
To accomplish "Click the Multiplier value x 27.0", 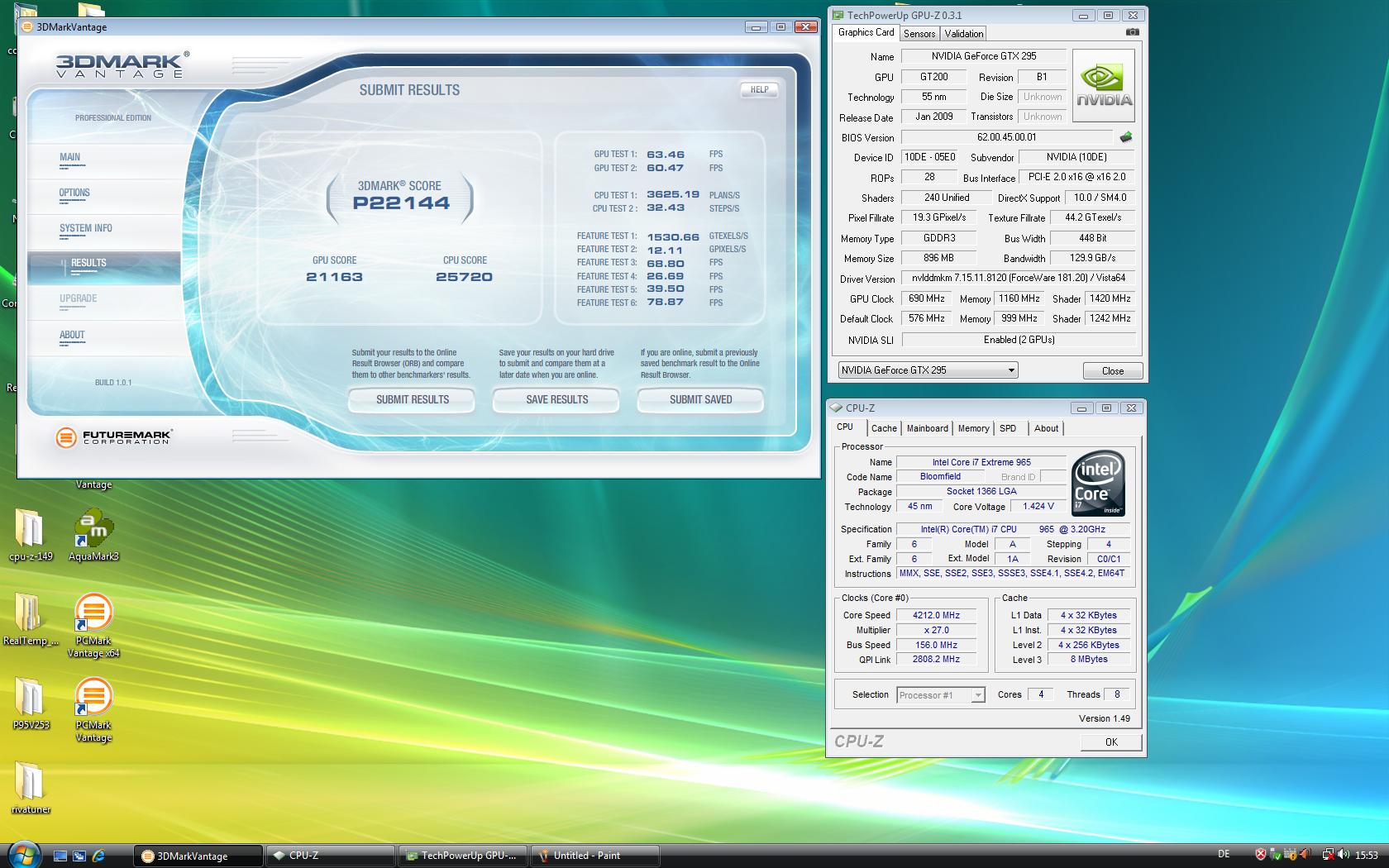I will (x=936, y=630).
